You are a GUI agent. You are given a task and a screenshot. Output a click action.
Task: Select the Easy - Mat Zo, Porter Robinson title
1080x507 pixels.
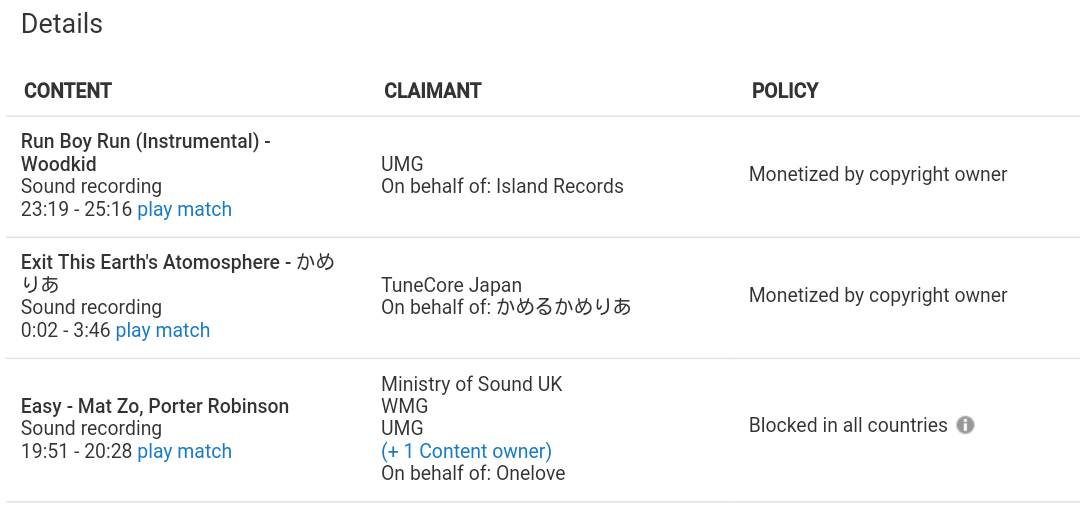coord(155,406)
